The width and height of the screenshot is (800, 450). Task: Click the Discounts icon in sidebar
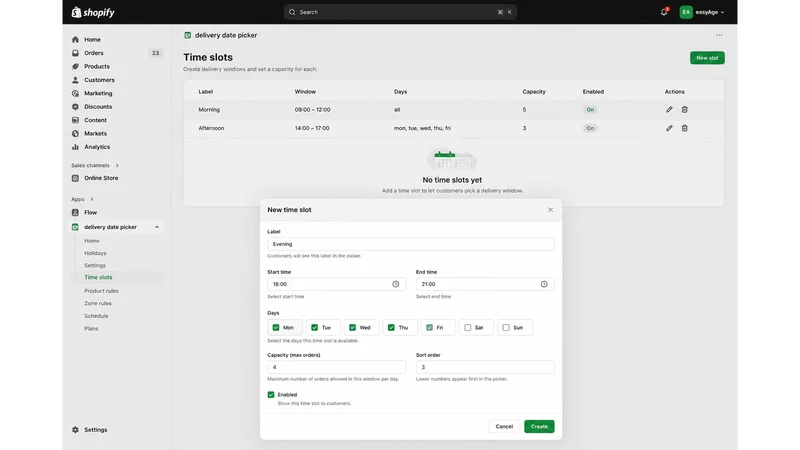(x=76, y=107)
